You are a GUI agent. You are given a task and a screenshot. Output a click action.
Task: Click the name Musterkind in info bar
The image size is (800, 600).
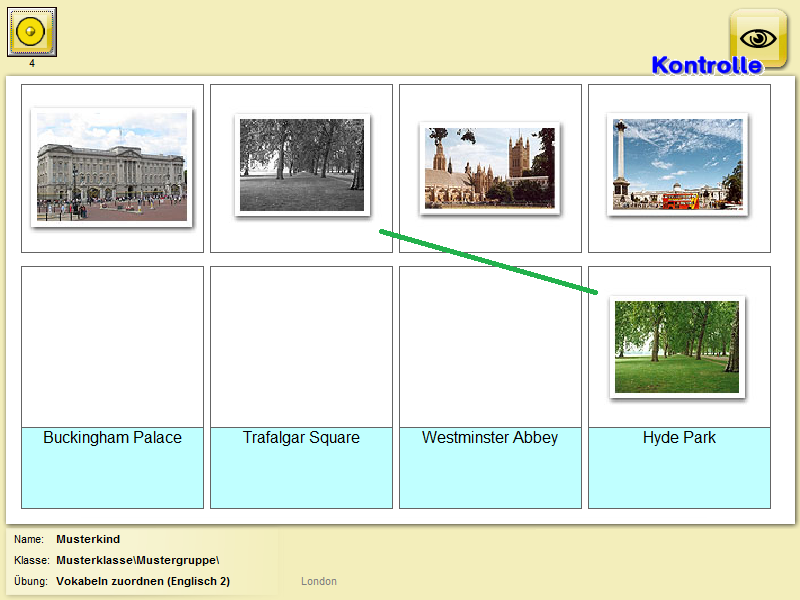coord(88,539)
